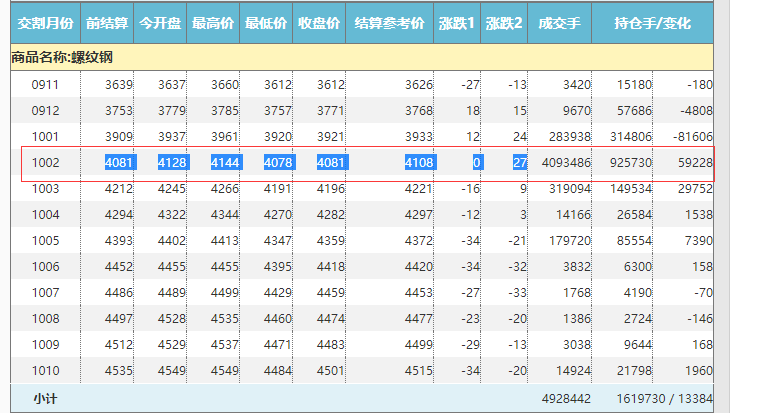Click subtotal open interest 1619730 / 13384

tap(665, 399)
